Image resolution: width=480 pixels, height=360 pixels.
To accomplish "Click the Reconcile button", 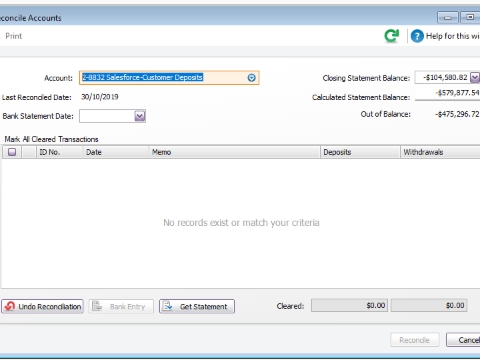I will point(415,340).
